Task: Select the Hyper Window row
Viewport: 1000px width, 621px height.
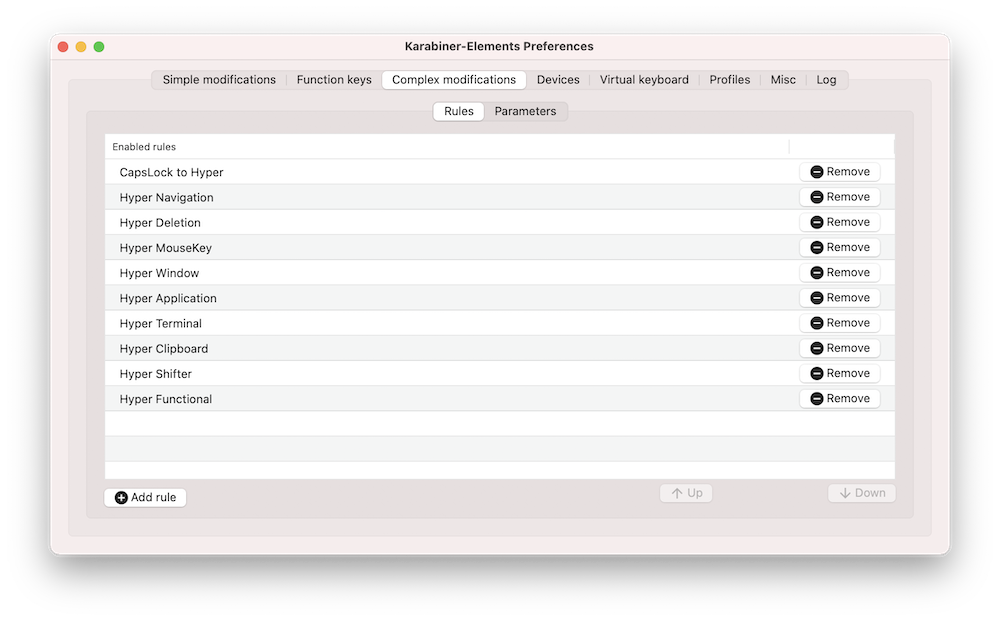Action: click(499, 273)
